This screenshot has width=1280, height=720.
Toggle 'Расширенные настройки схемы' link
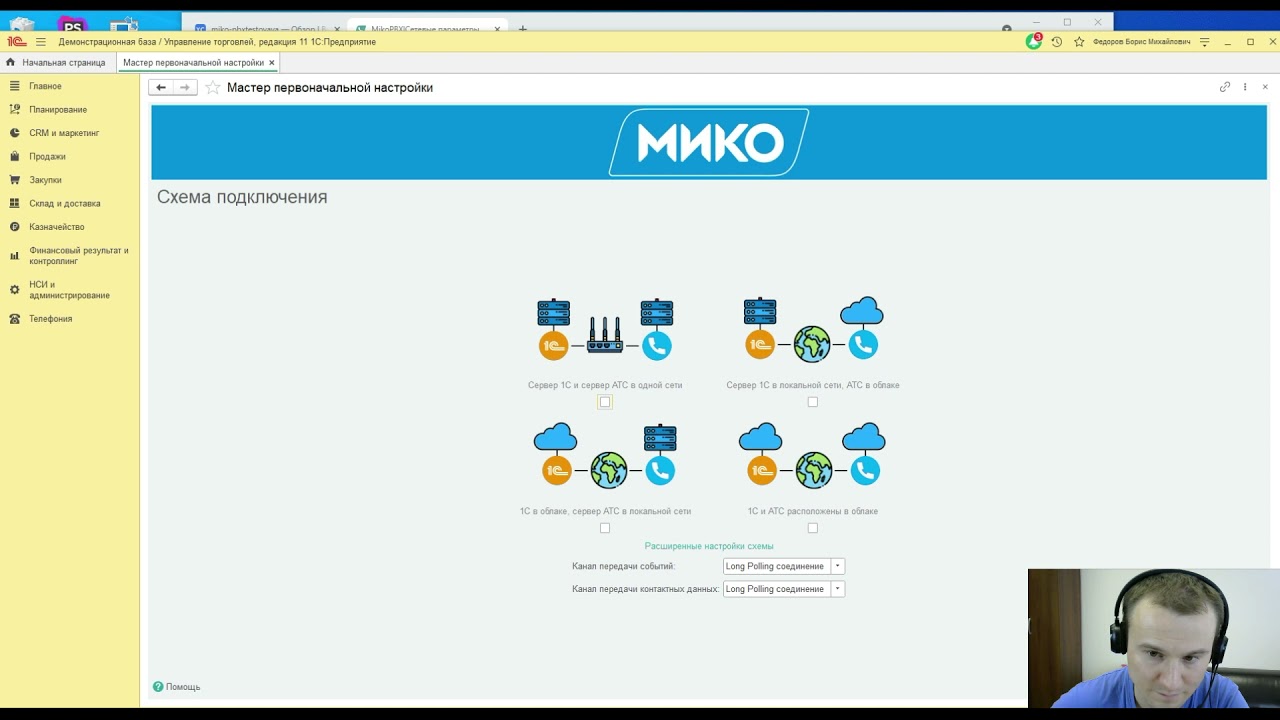pos(709,546)
